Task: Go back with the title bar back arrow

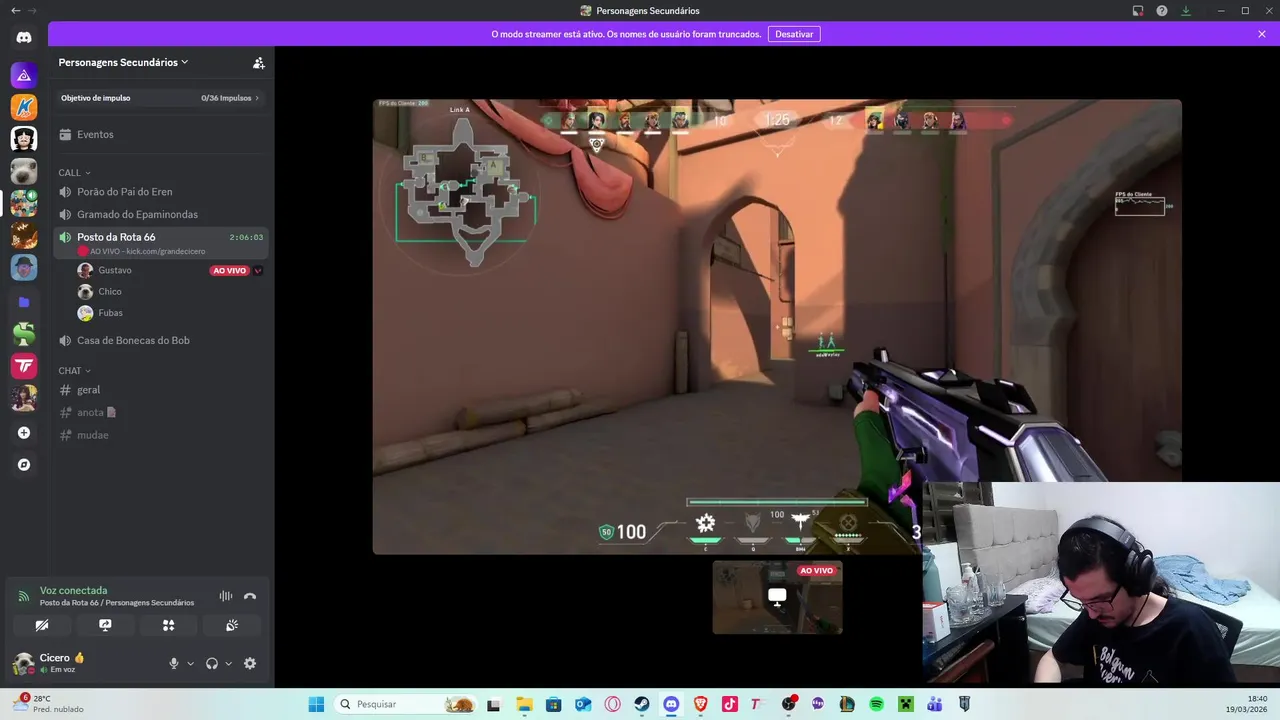Action: (x=15, y=10)
